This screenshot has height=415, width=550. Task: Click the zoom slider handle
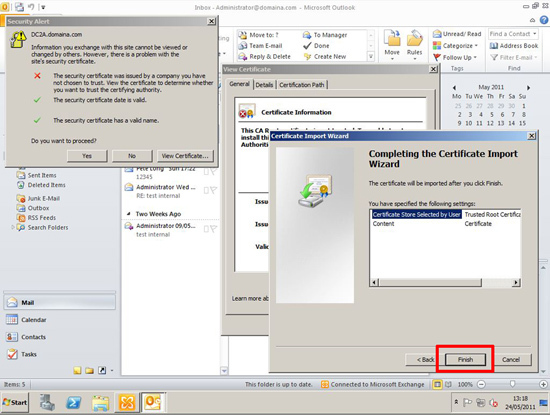(512, 384)
